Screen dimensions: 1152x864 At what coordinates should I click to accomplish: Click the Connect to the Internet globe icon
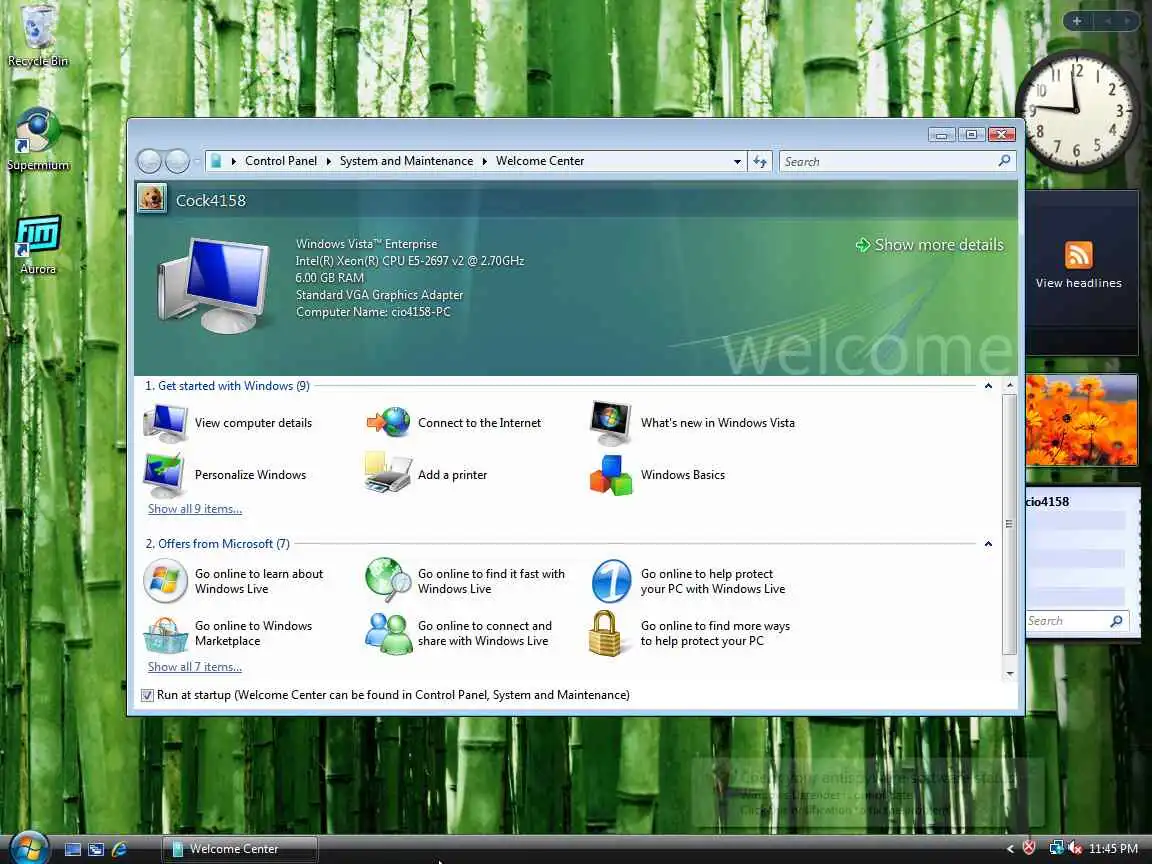[389, 422]
